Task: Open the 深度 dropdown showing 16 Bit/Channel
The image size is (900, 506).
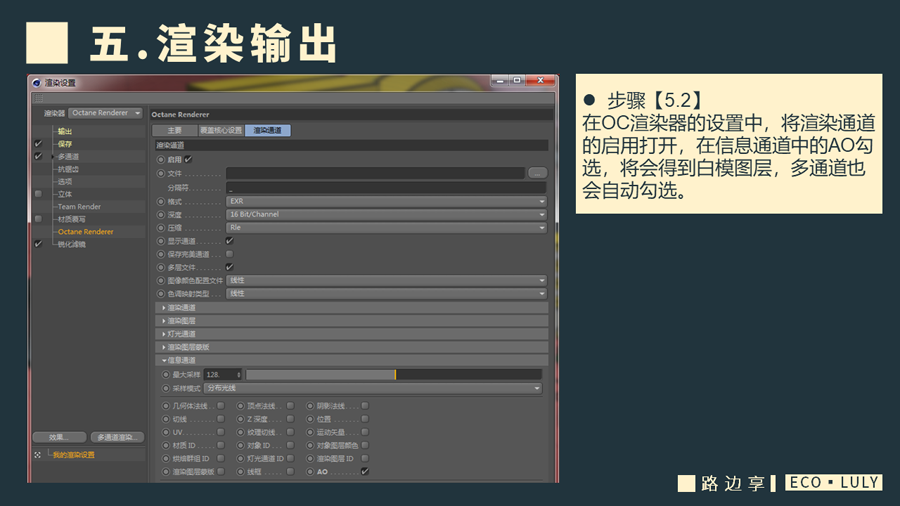Action: coord(386,215)
